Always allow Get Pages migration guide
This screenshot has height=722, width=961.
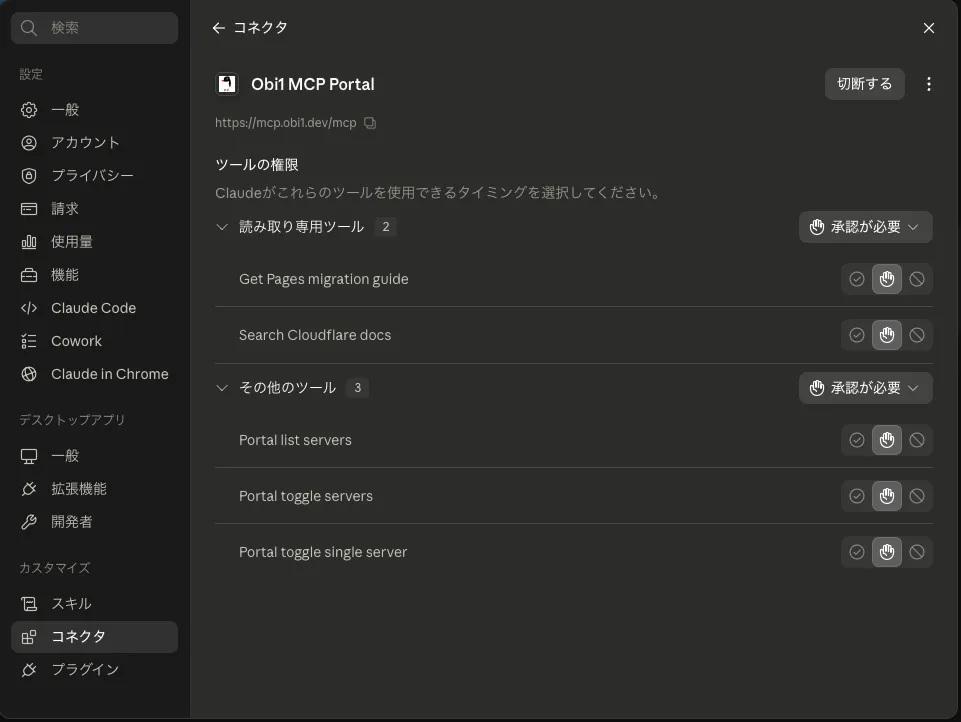pyautogui.click(x=857, y=279)
